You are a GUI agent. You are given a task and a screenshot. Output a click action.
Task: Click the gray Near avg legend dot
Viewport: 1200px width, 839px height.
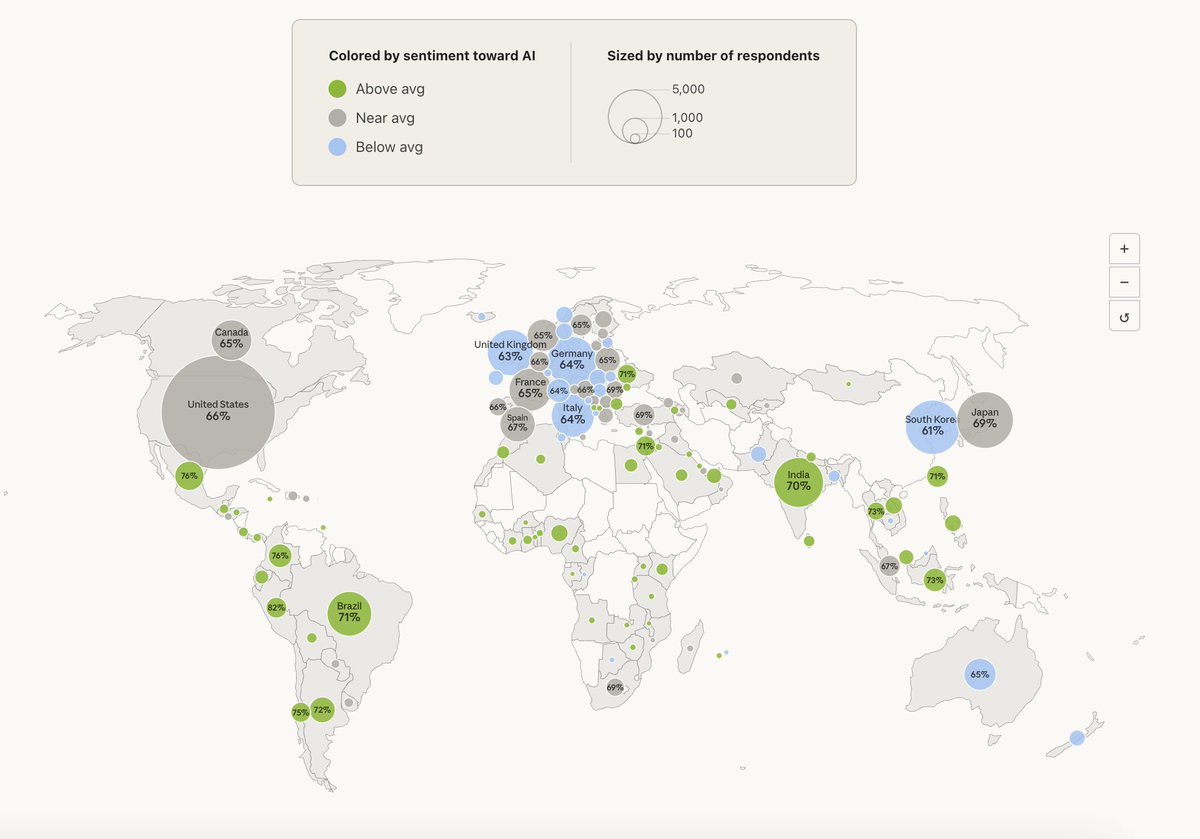(x=338, y=118)
